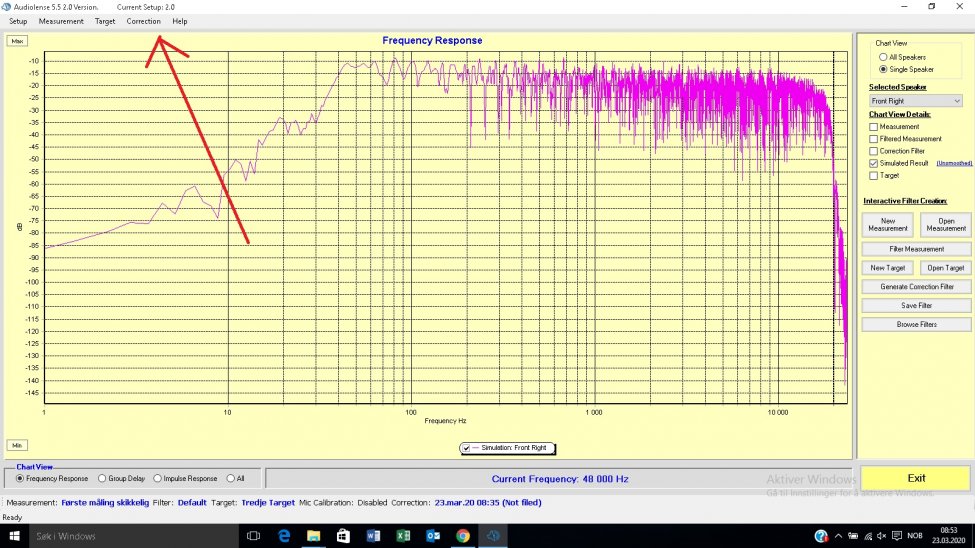Enable the Target checkbox

pyautogui.click(x=874, y=175)
